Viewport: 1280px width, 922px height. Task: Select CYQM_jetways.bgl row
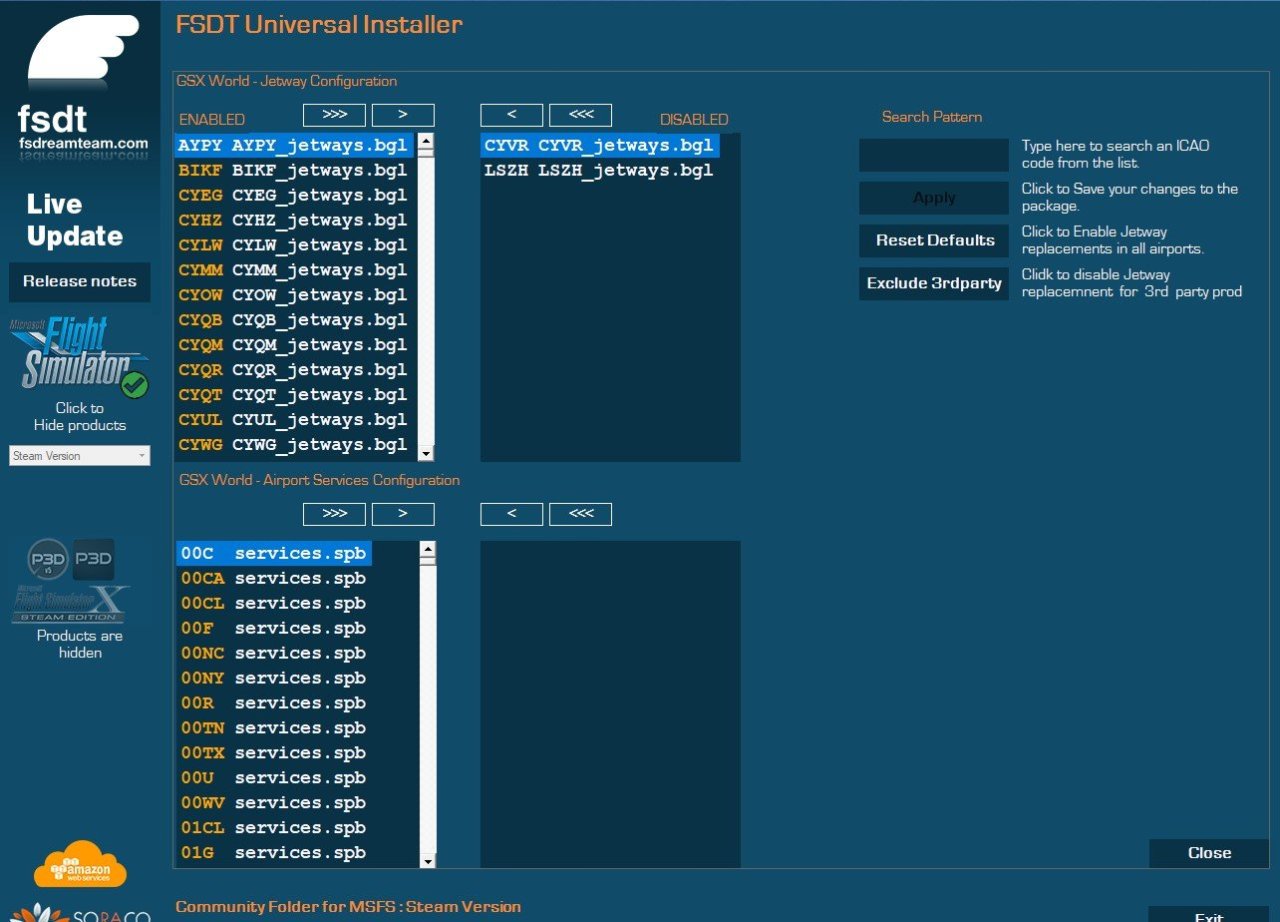click(295, 346)
